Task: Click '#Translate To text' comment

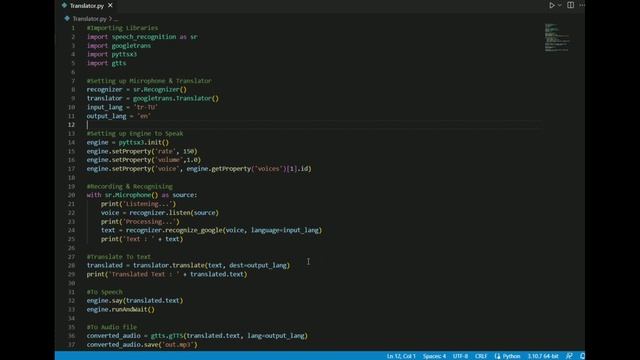Action: 118,257
